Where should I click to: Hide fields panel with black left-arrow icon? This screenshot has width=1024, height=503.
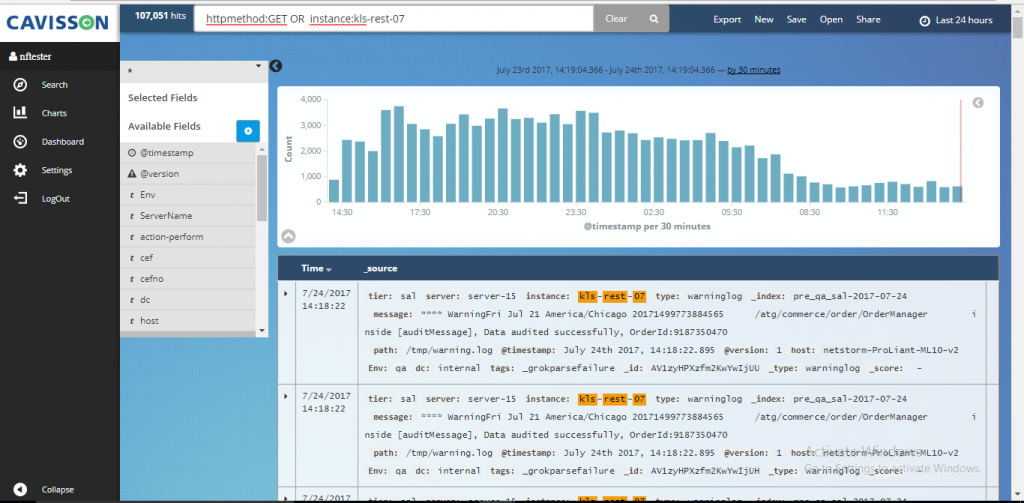pyautogui.click(x=276, y=66)
